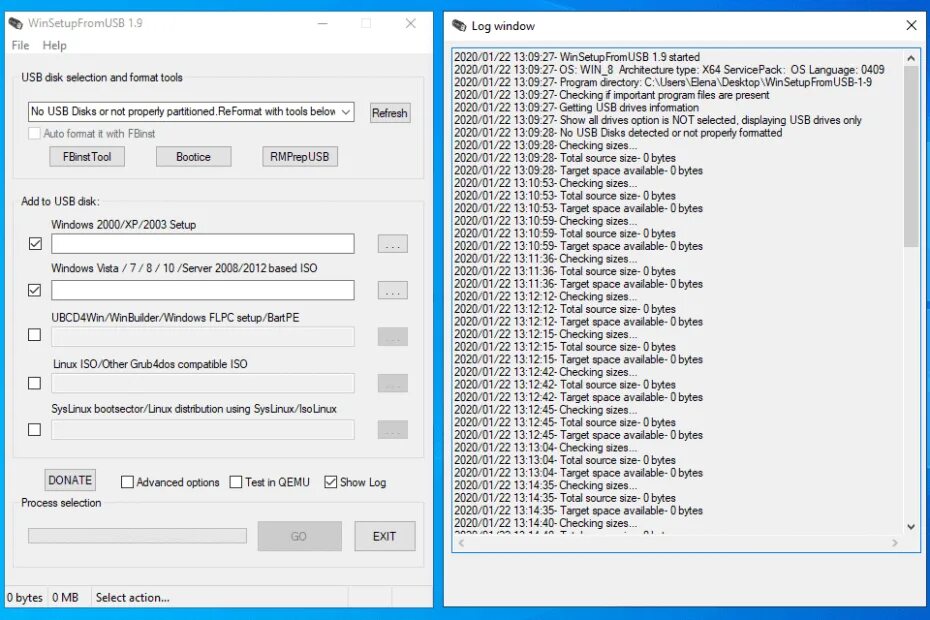Image resolution: width=930 pixels, height=620 pixels.
Task: Click the Log window vertical scrollbar thumb
Action: coord(911,157)
